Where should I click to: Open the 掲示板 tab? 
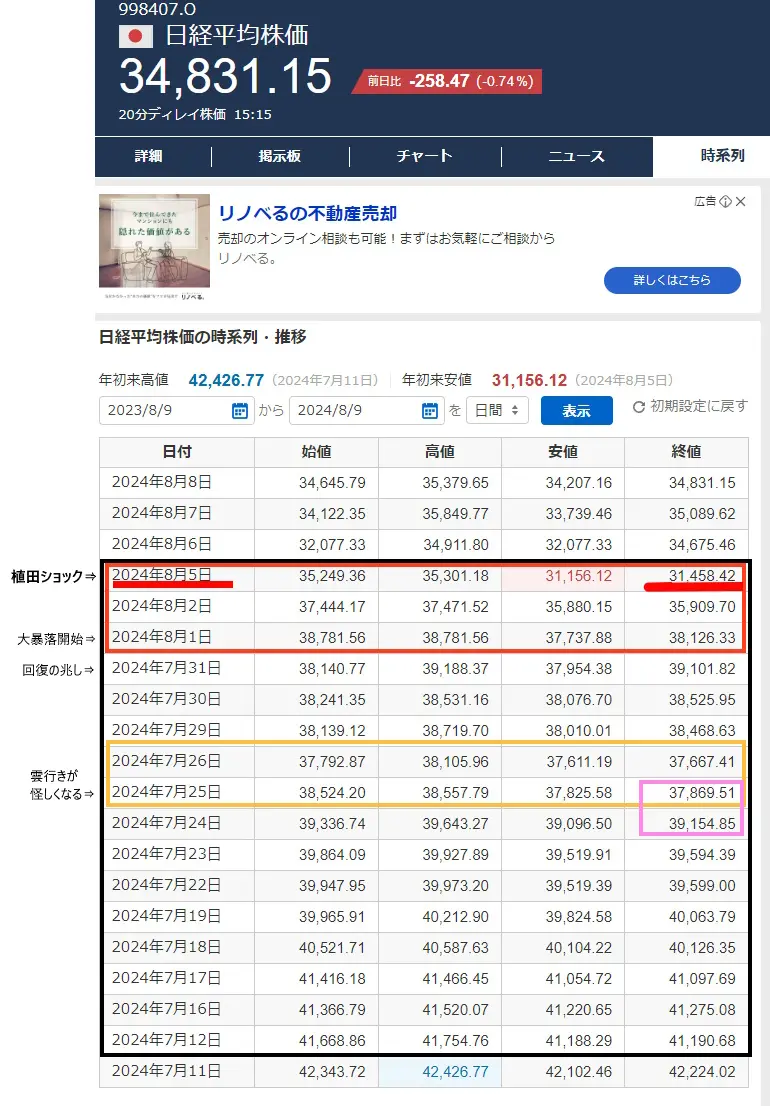[x=280, y=156]
